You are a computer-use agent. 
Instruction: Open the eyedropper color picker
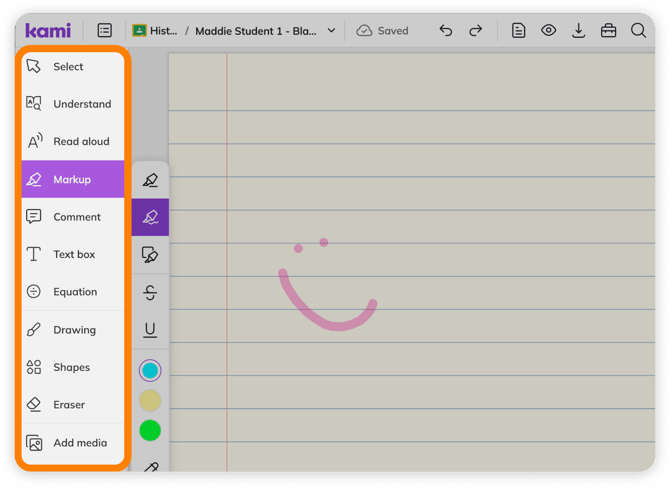click(x=150, y=467)
